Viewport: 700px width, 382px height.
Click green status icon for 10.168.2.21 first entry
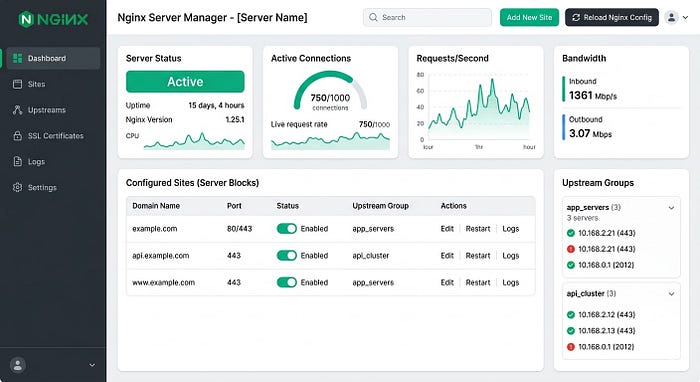[x=571, y=233]
